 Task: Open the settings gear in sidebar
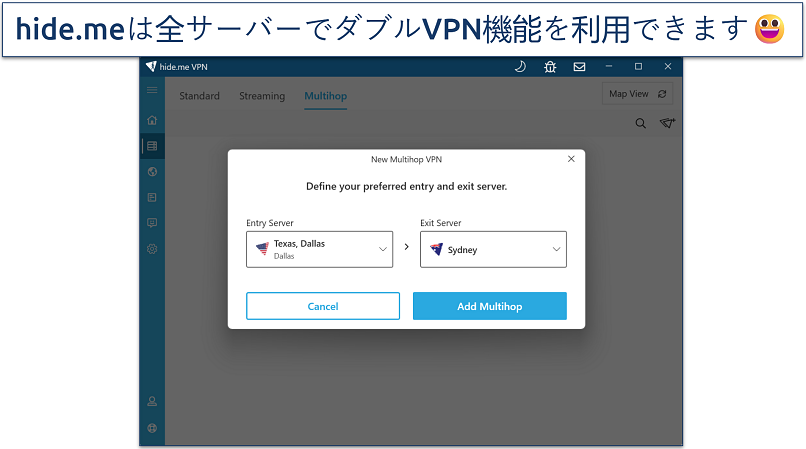[152, 249]
